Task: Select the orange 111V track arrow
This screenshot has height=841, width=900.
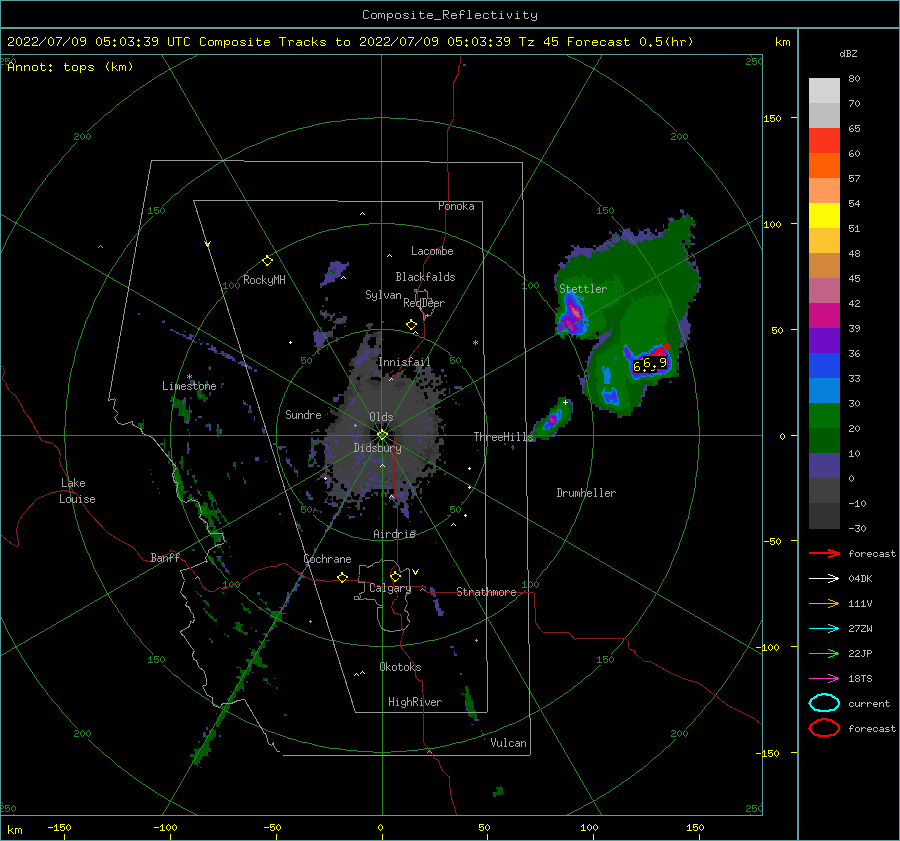Action: 824,603
